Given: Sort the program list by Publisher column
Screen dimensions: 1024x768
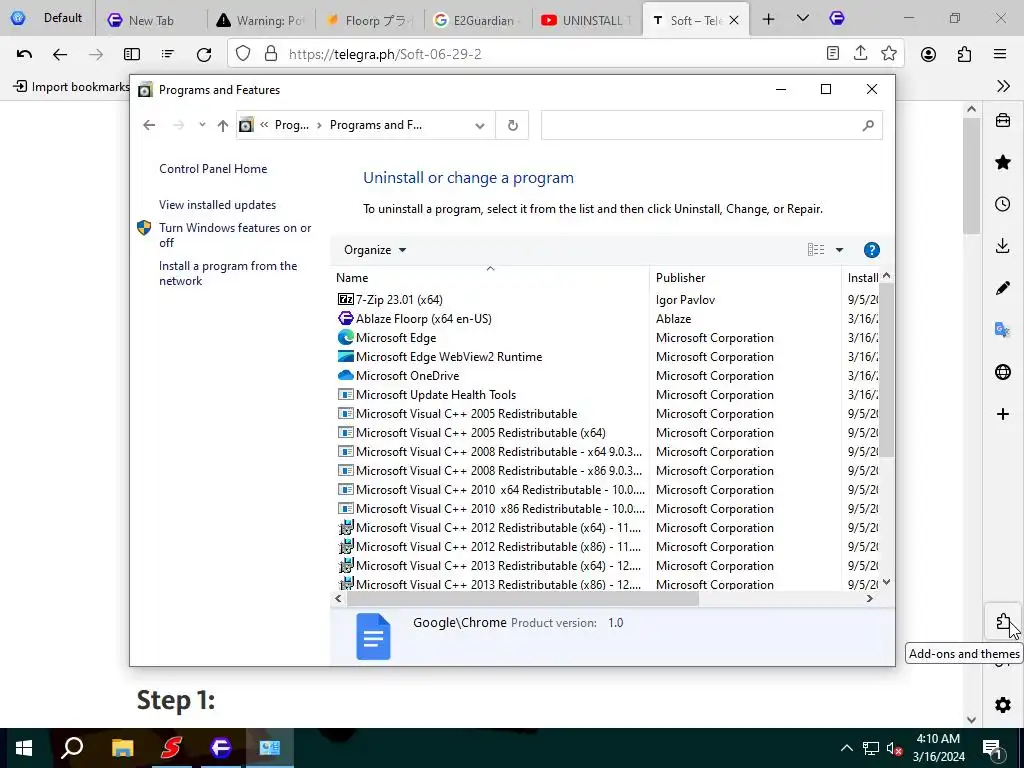Looking at the screenshot, I should pos(746,278).
